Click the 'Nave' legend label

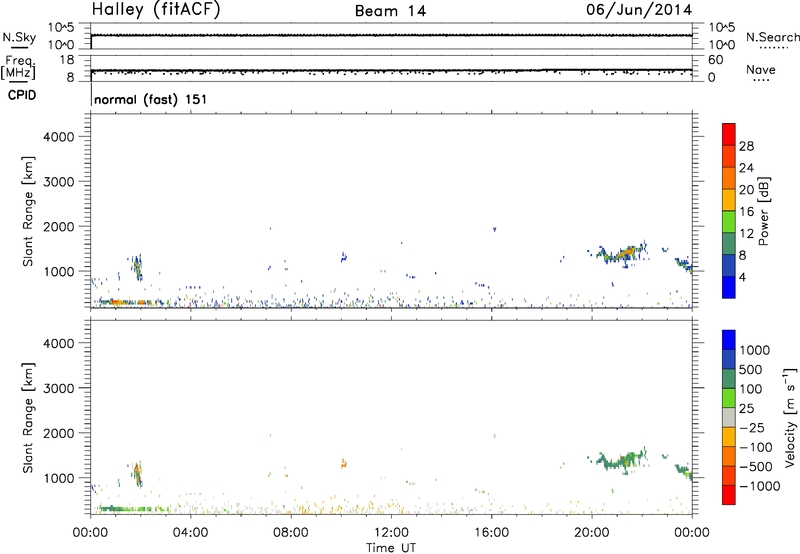coord(761,69)
